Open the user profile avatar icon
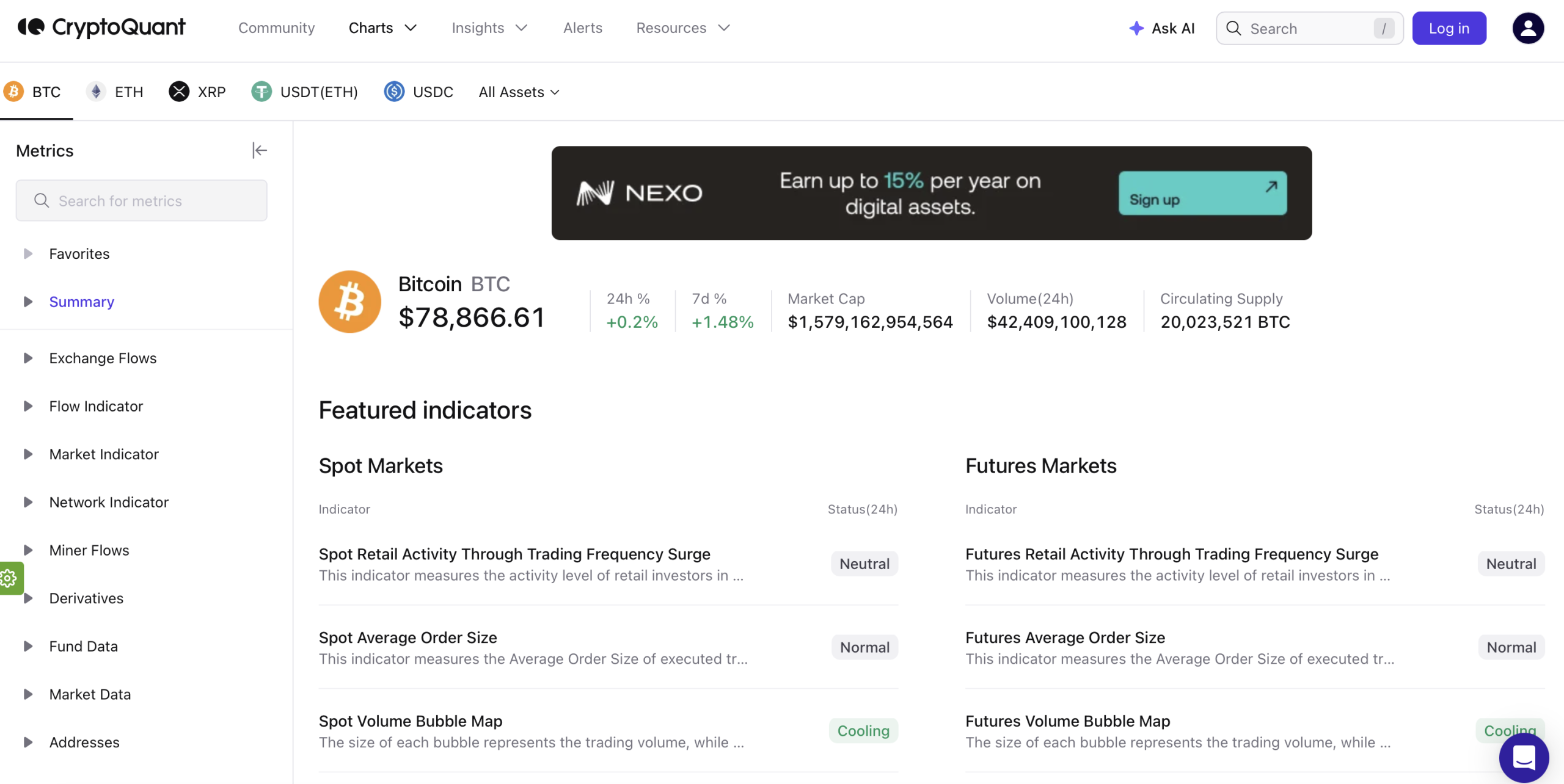This screenshot has height=784, width=1564. 1528,28
